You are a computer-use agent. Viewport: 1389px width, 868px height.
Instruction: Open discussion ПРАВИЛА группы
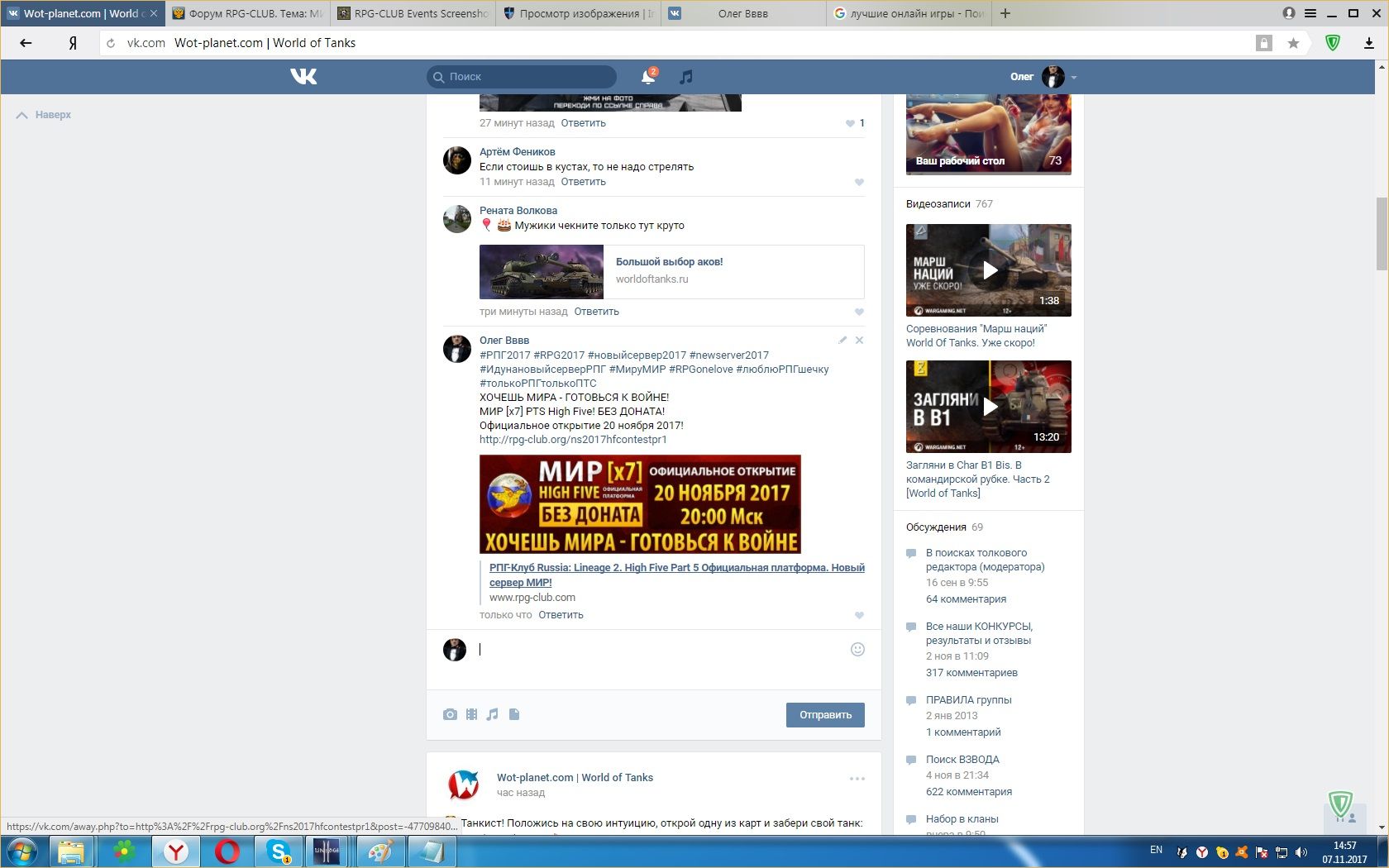click(969, 700)
